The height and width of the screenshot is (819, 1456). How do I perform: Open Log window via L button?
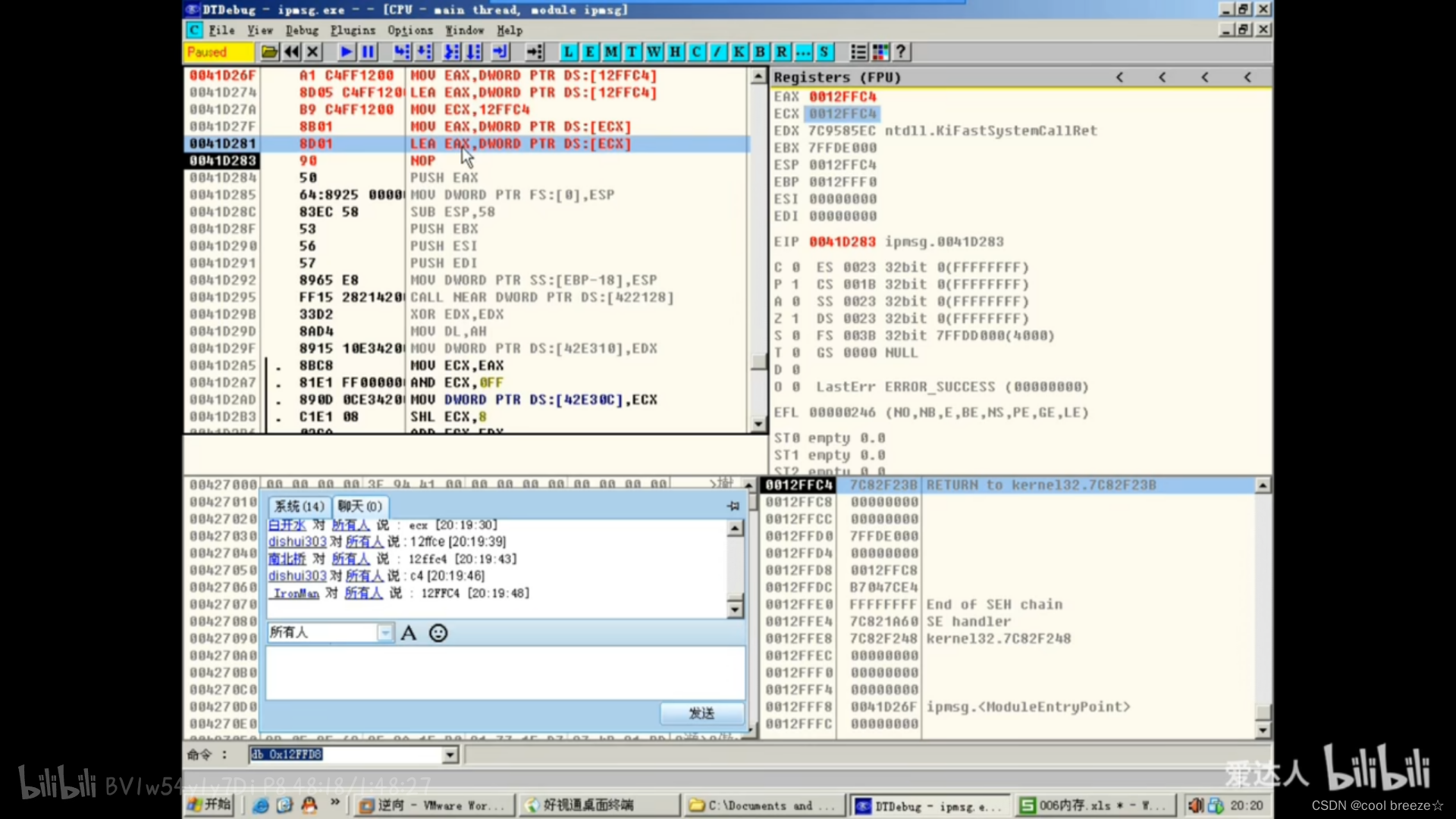[568, 52]
